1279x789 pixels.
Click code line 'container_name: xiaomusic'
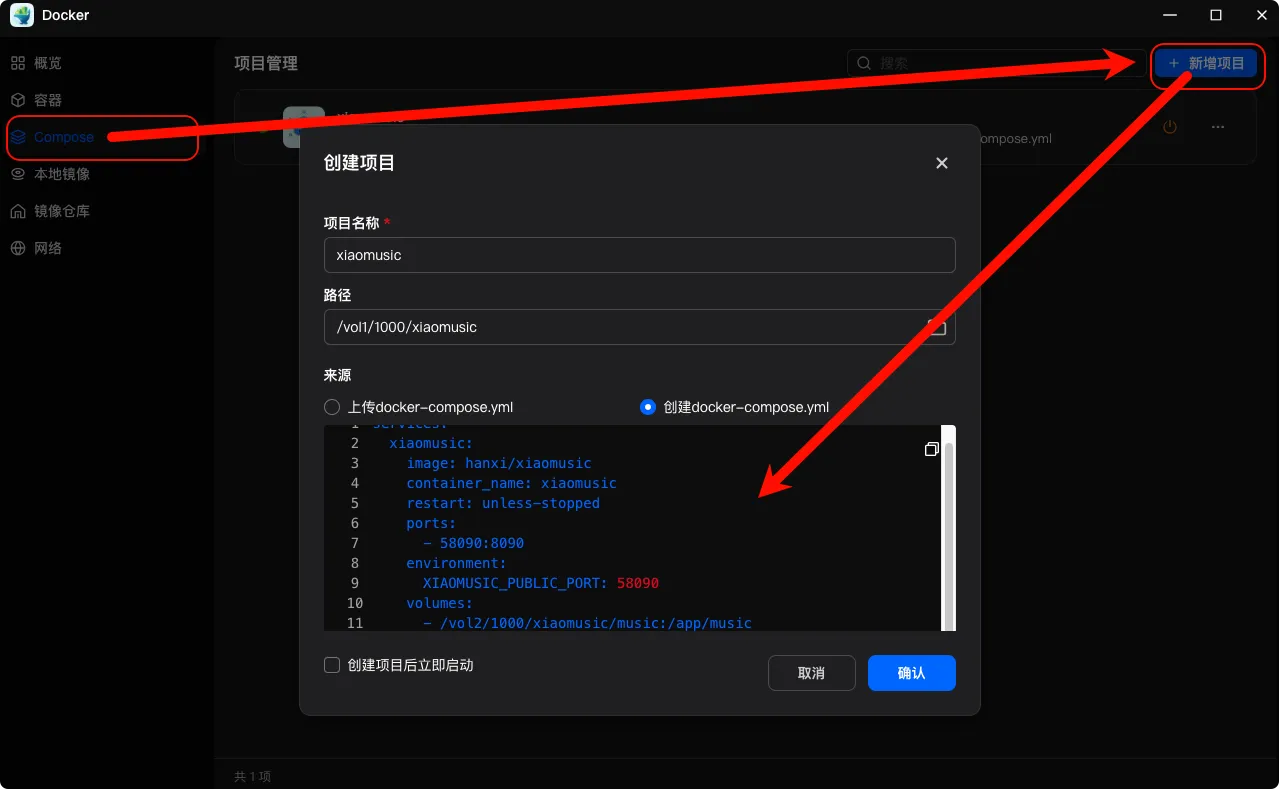(x=511, y=483)
